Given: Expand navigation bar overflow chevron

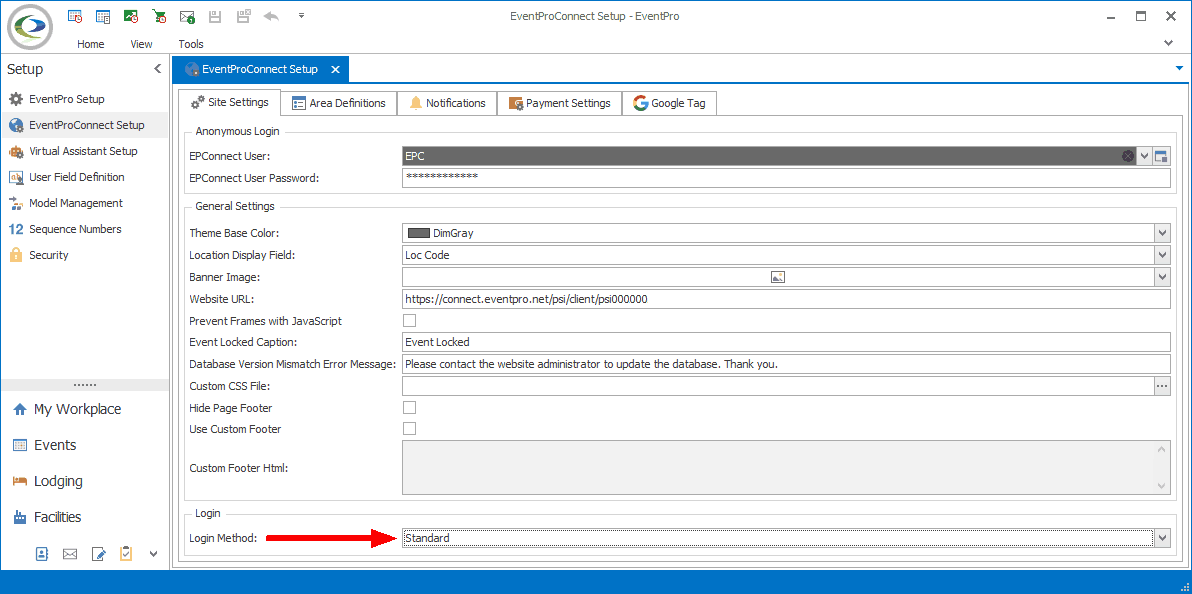Looking at the screenshot, I should tap(154, 554).
